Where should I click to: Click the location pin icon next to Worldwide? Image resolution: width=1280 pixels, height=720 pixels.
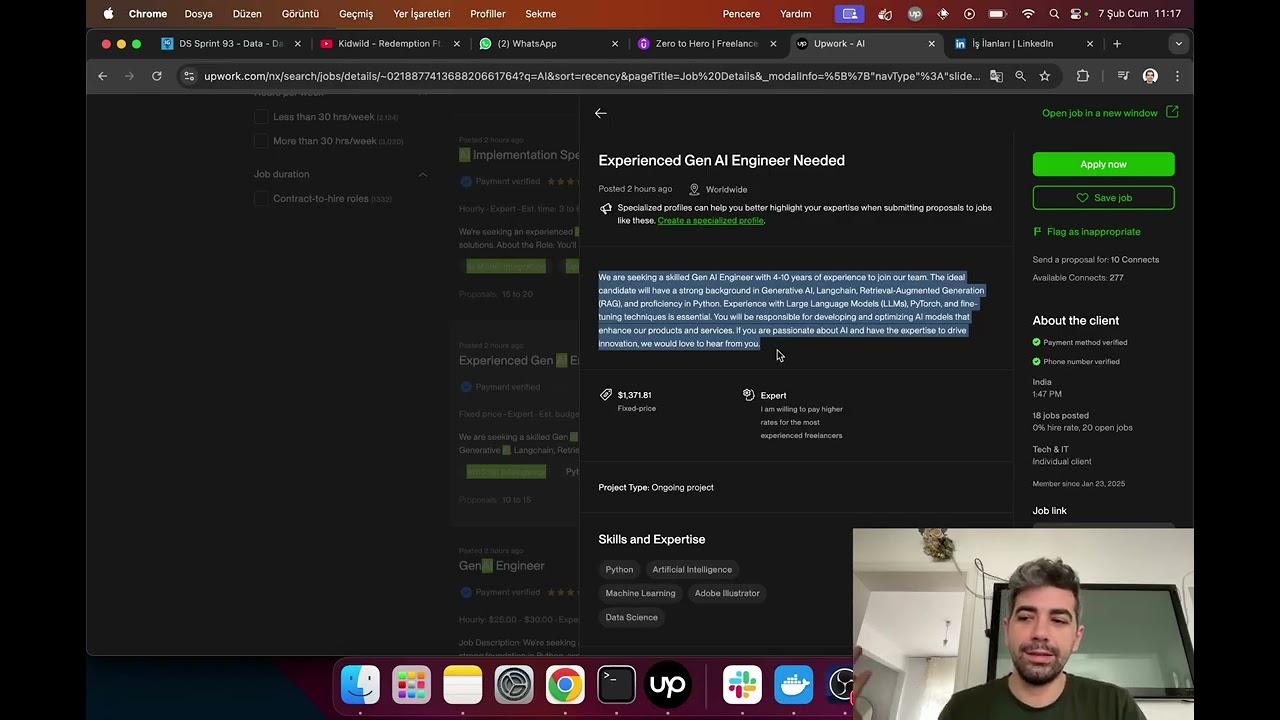click(x=694, y=189)
